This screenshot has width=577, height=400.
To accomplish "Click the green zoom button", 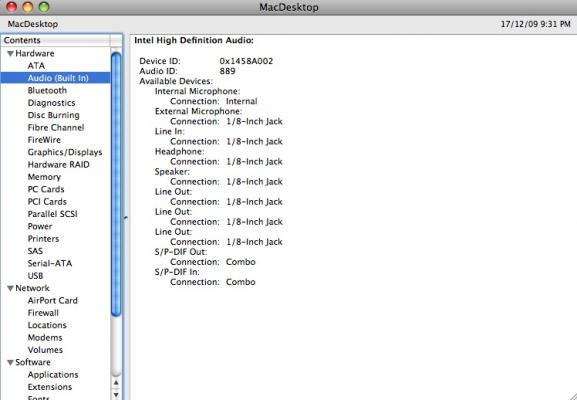I will click(x=44, y=7).
